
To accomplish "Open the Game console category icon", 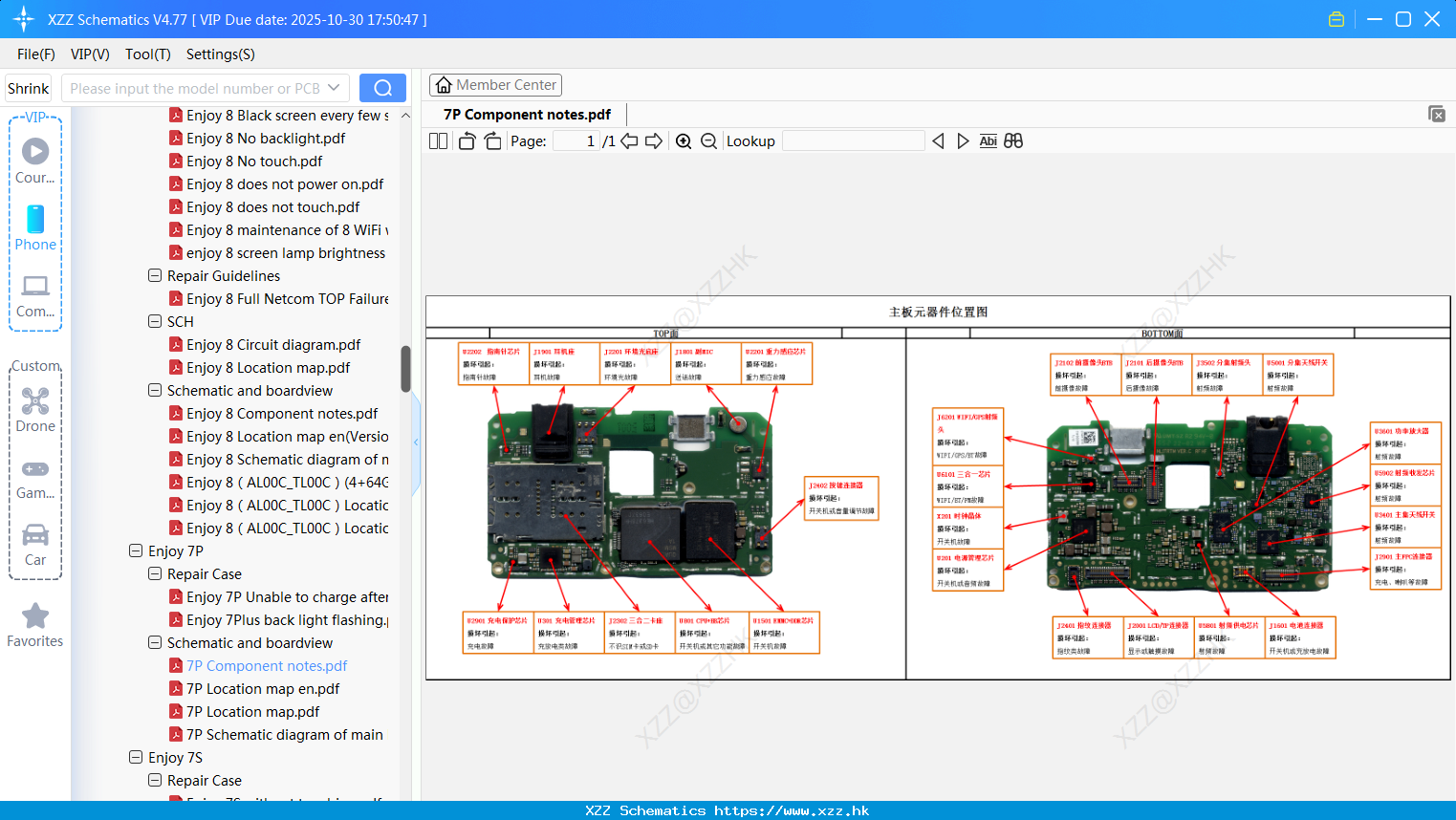I will (x=35, y=468).
